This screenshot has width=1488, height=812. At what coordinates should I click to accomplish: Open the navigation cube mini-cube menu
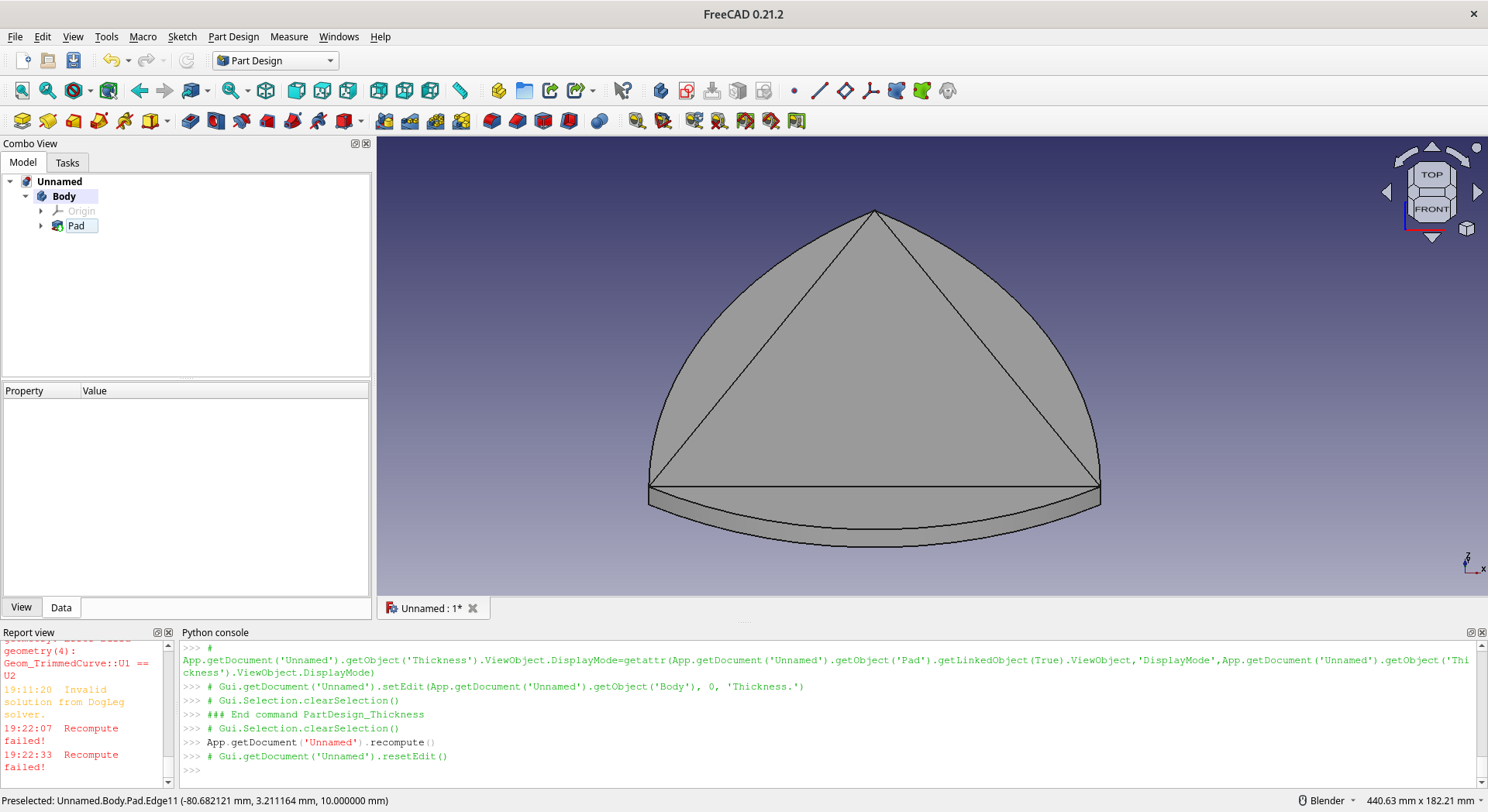[x=1466, y=229]
